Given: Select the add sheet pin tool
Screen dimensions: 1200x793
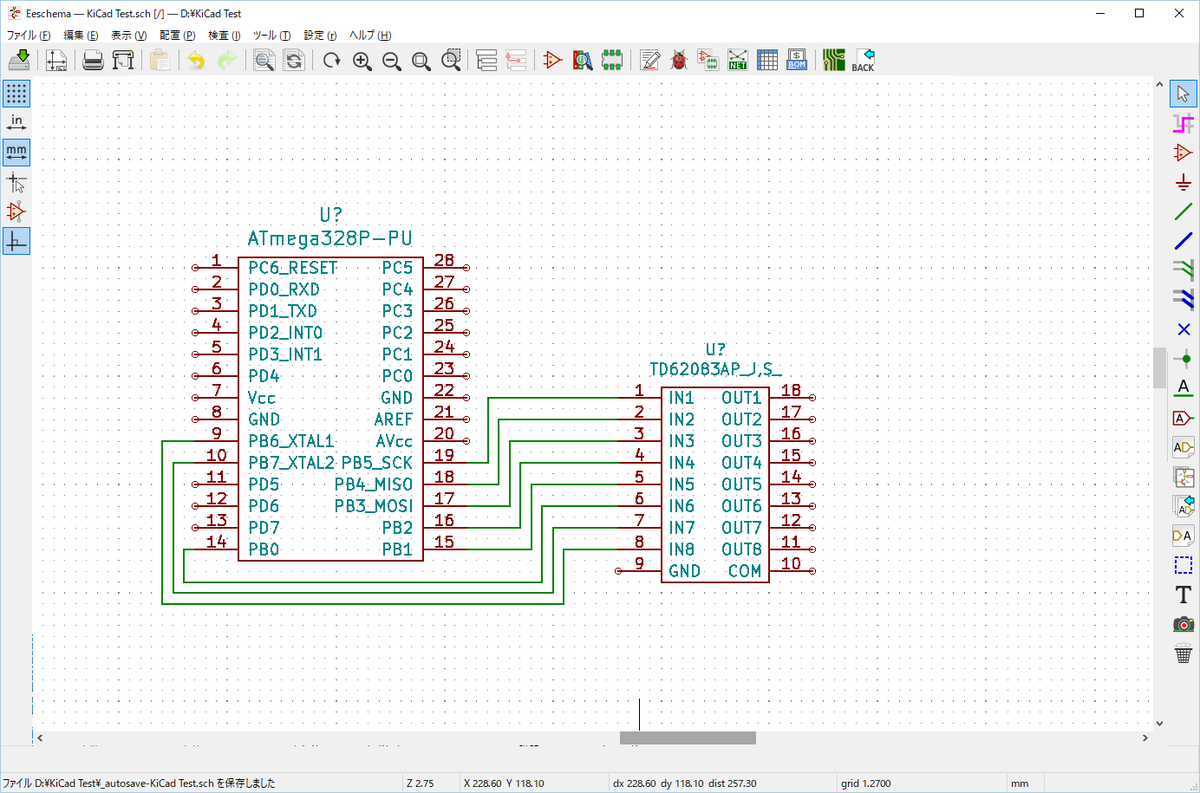Looking at the screenshot, I should click(1184, 535).
